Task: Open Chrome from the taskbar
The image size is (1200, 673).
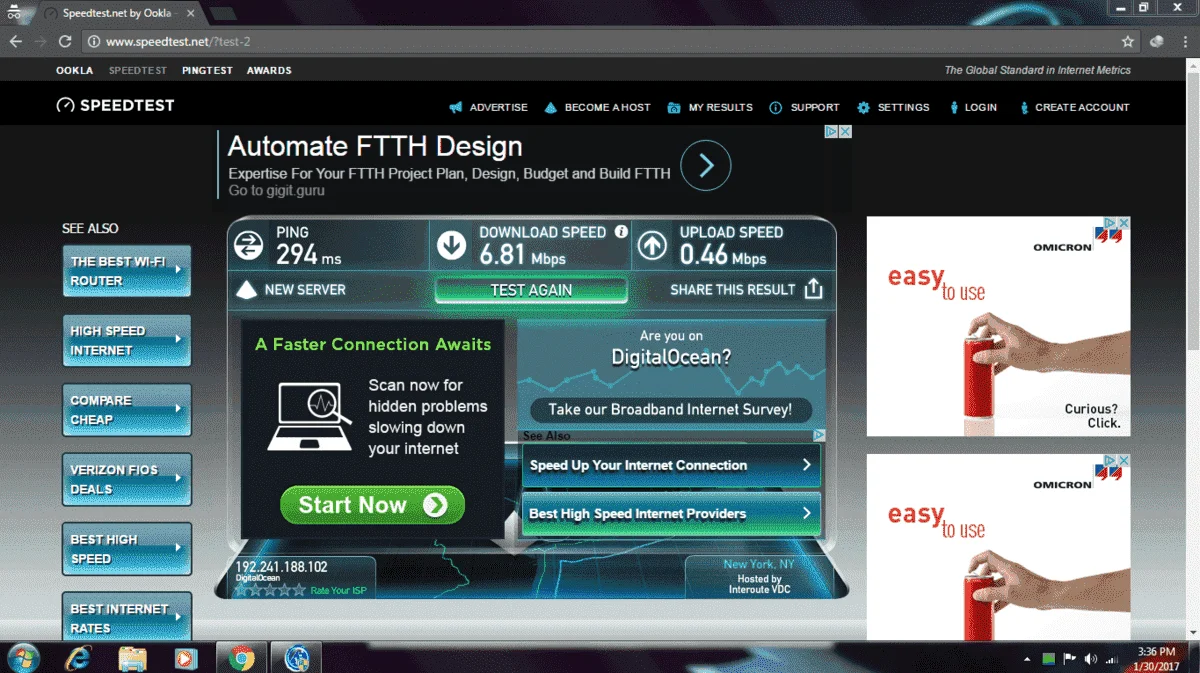Action: pyautogui.click(x=241, y=658)
